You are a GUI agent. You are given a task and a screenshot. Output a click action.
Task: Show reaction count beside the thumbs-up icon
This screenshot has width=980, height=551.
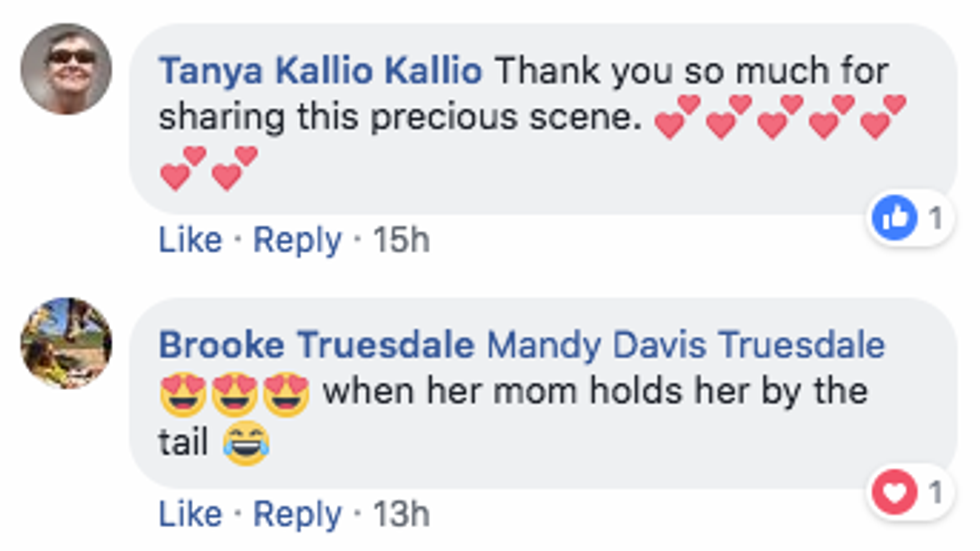936,218
